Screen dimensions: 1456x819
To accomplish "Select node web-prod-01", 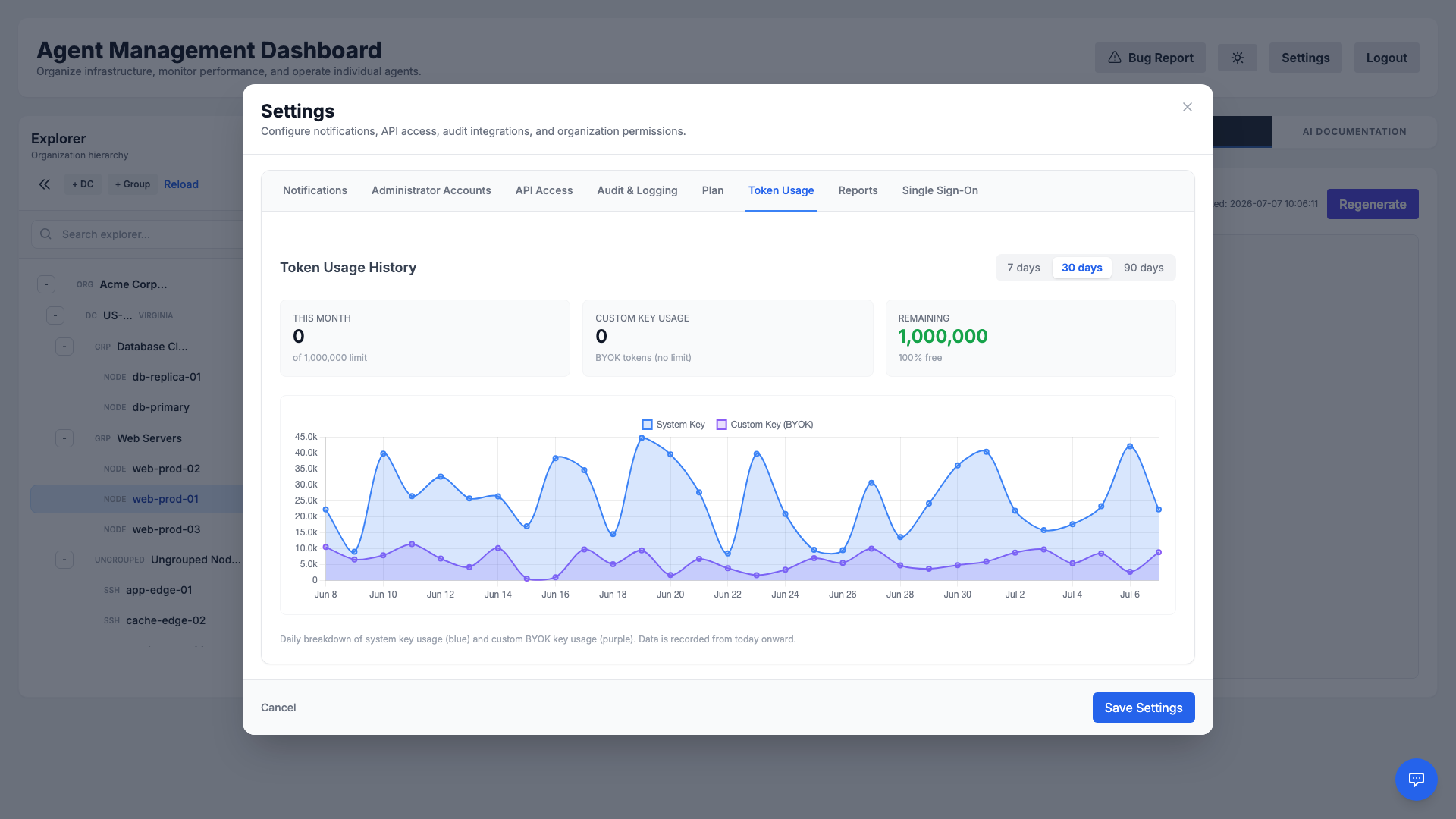I will coord(136,499).
